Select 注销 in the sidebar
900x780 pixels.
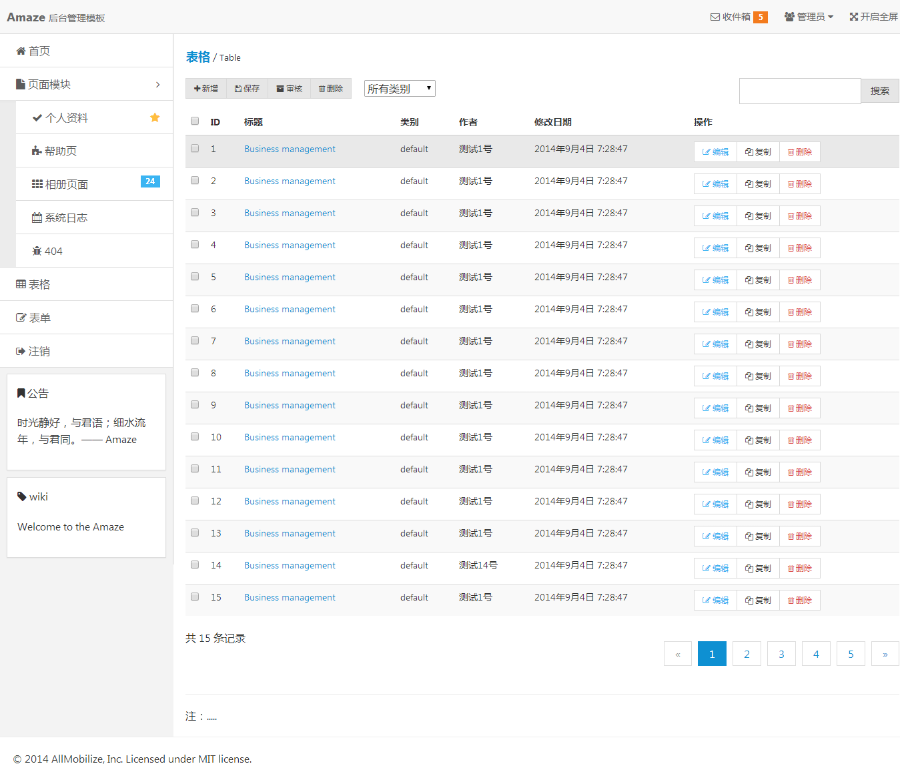tap(86, 351)
